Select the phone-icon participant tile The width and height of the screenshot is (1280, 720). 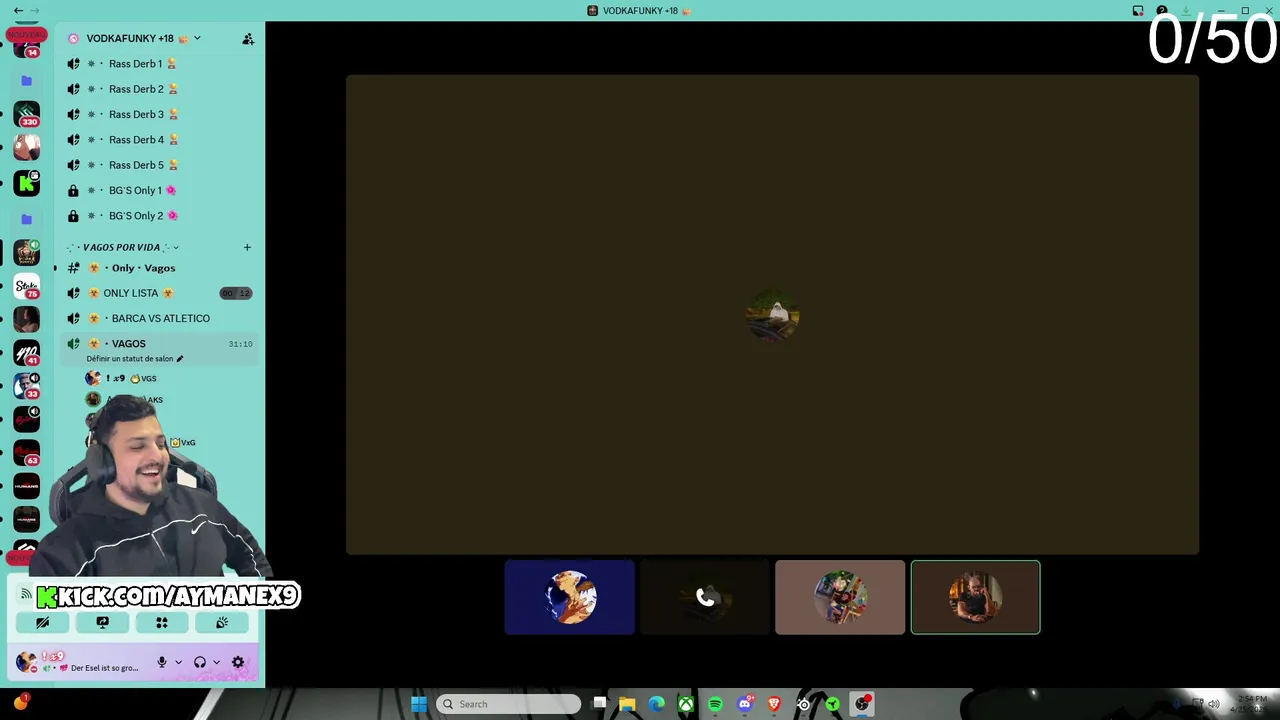705,597
